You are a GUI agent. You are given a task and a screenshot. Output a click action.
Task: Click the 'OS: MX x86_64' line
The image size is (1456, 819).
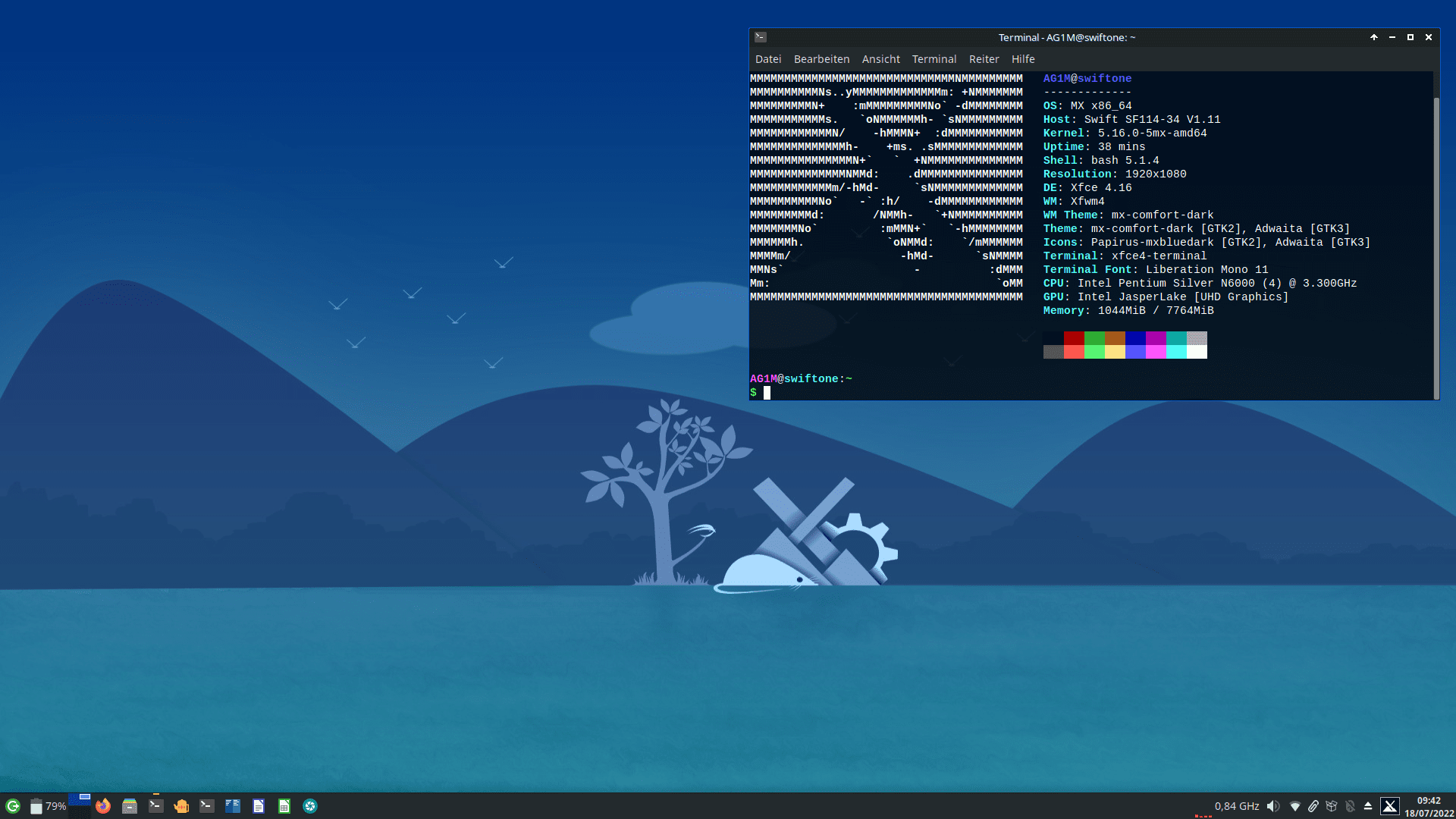click(1087, 106)
